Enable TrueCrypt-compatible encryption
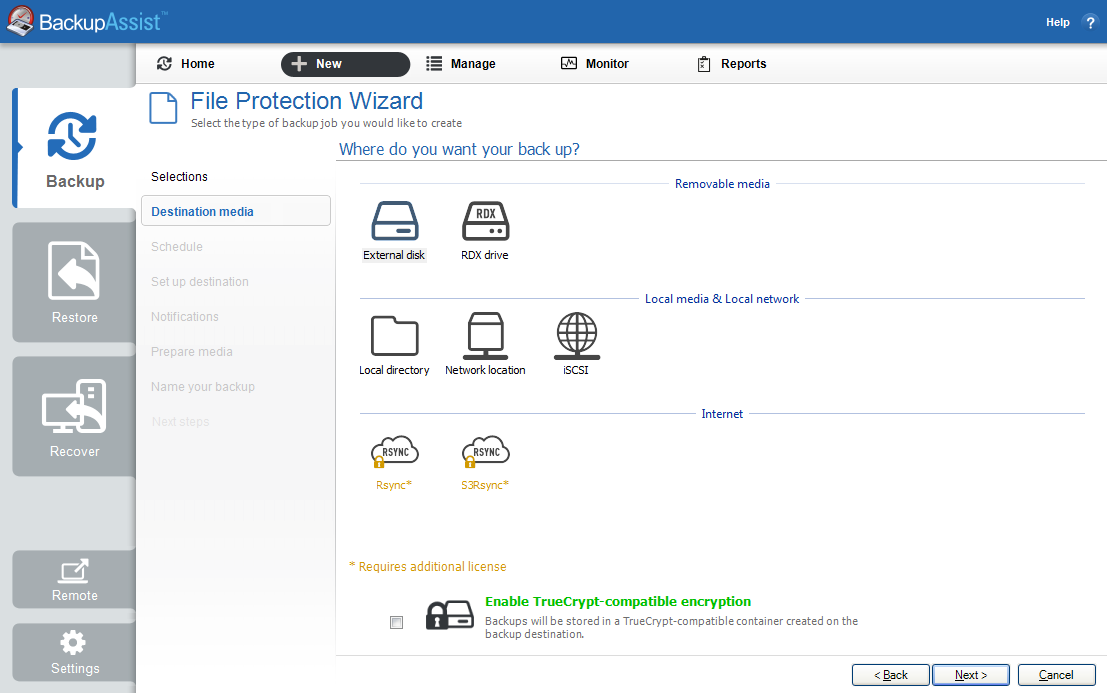 tap(396, 621)
